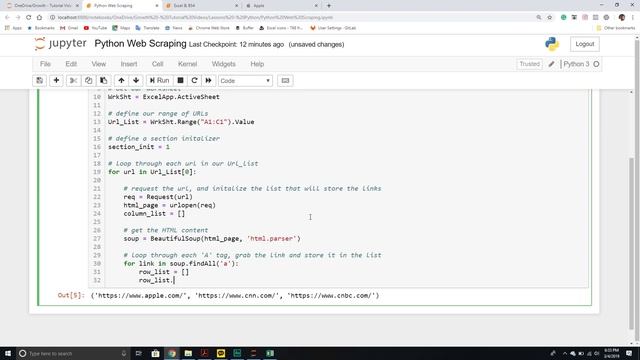
Task: Restart kernel and rerun all icon
Action: (209, 80)
